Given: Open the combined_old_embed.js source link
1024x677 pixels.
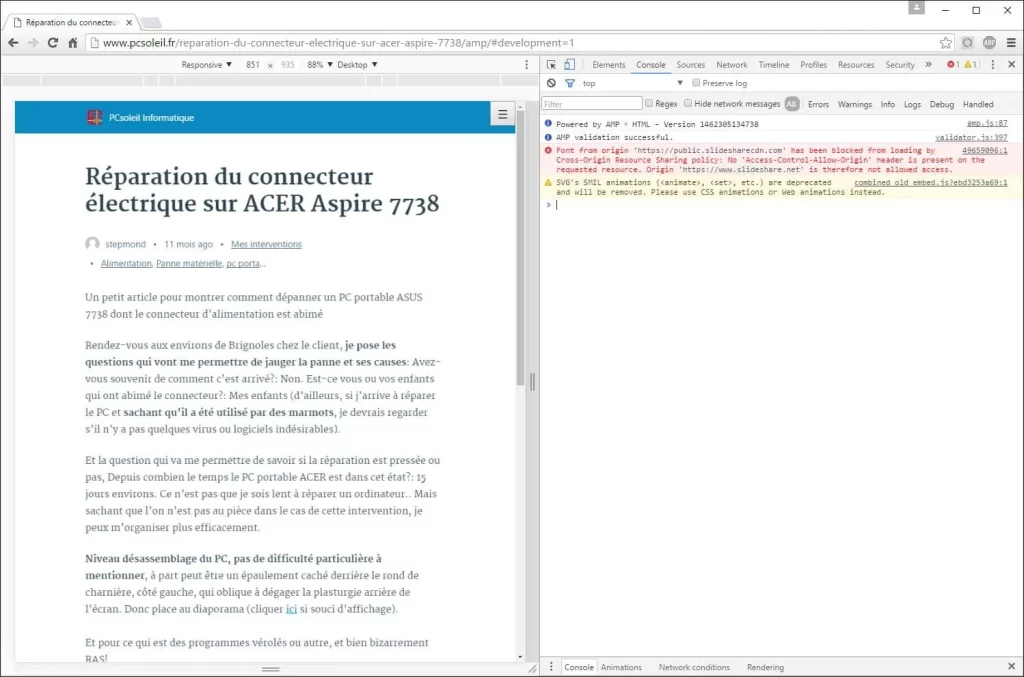Looking at the screenshot, I should tap(931, 183).
